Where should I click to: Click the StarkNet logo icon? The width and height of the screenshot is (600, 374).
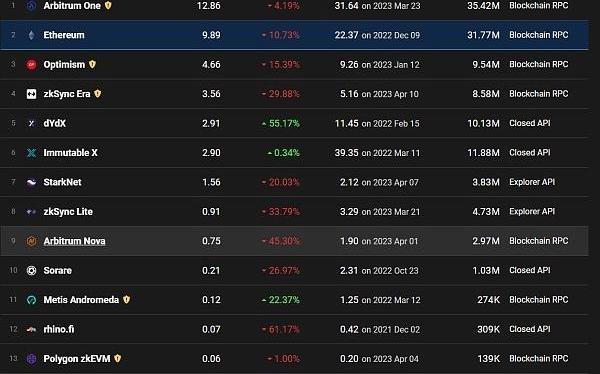tap(31, 182)
